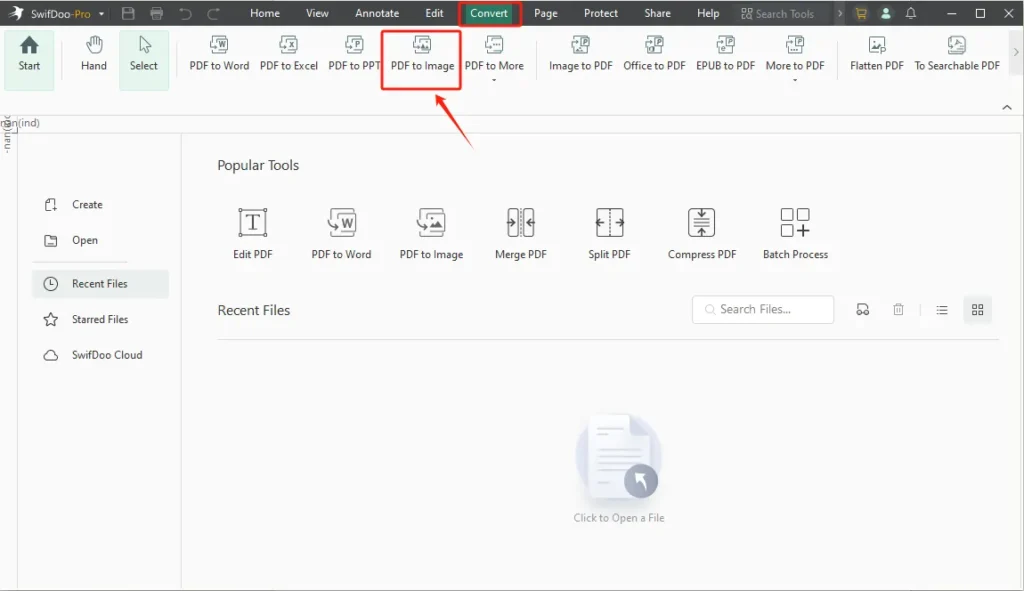Start the Compress PDF tool

(x=701, y=230)
